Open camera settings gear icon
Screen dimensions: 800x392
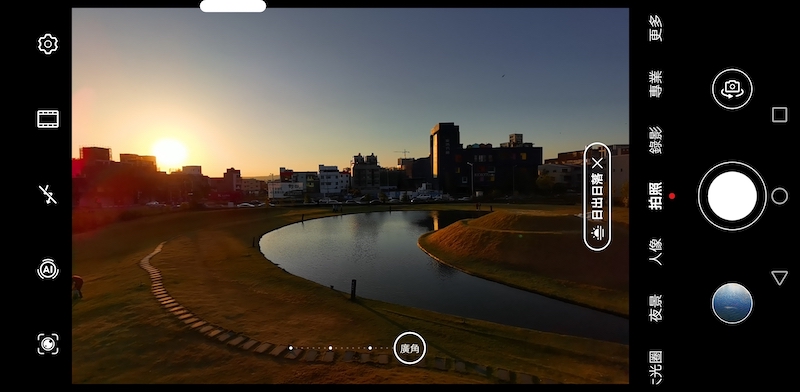(48, 44)
